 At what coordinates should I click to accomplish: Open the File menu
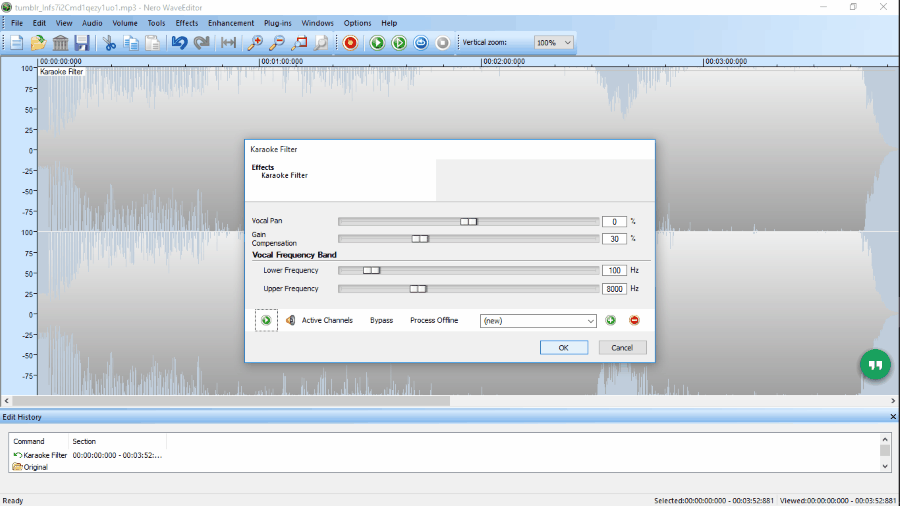(17, 23)
